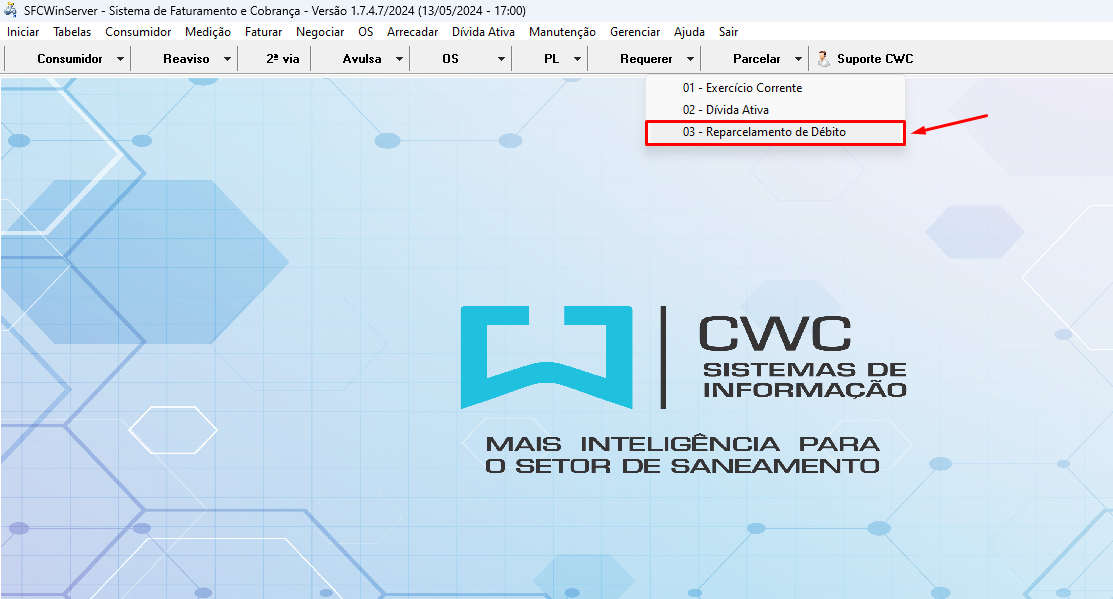This screenshot has width=1113, height=599.
Task: Click the Parcelar toolbar button
Action: (x=756, y=59)
